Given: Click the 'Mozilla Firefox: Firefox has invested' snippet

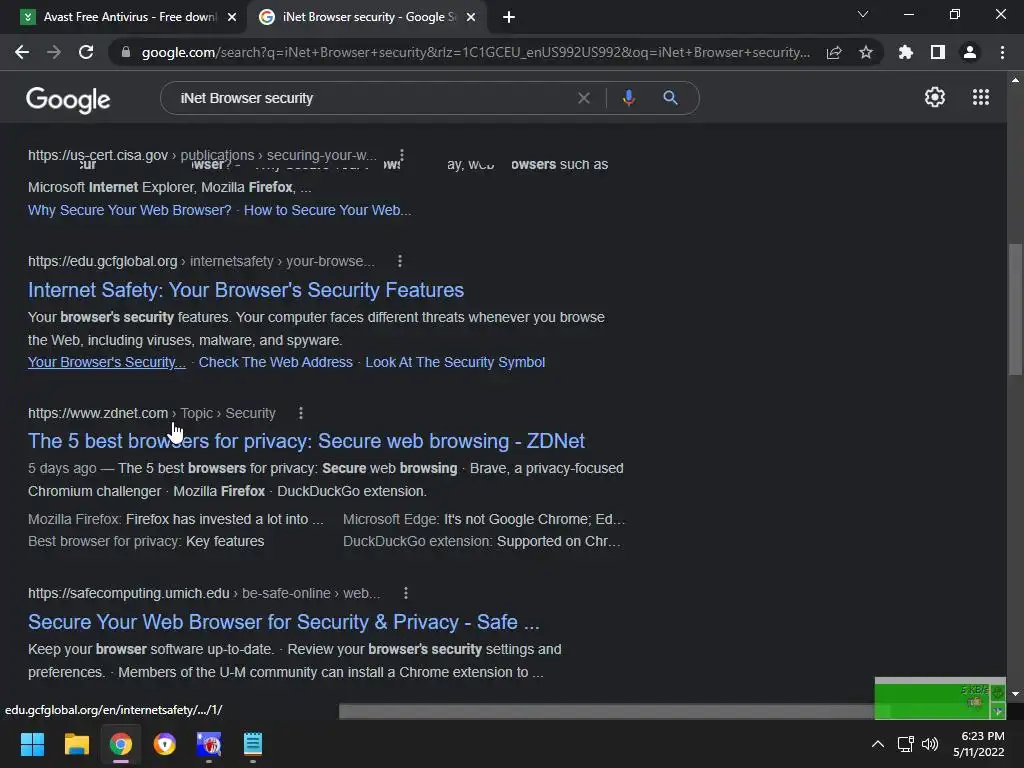Looking at the screenshot, I should (176, 519).
